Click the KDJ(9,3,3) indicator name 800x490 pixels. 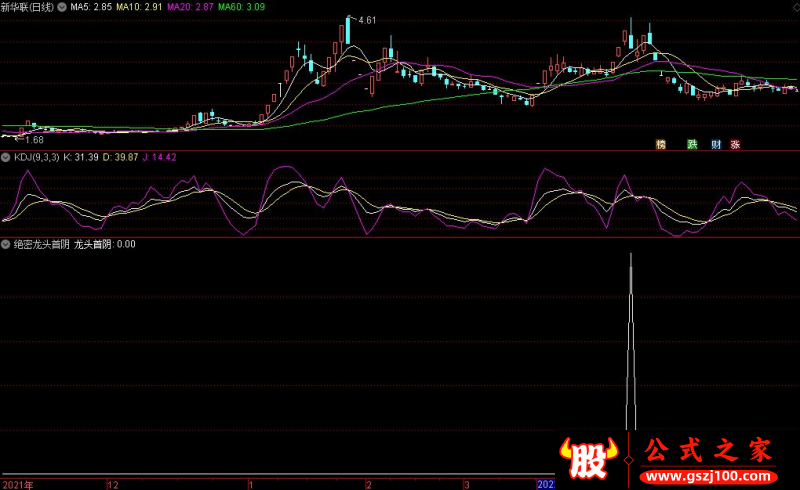pos(36,157)
